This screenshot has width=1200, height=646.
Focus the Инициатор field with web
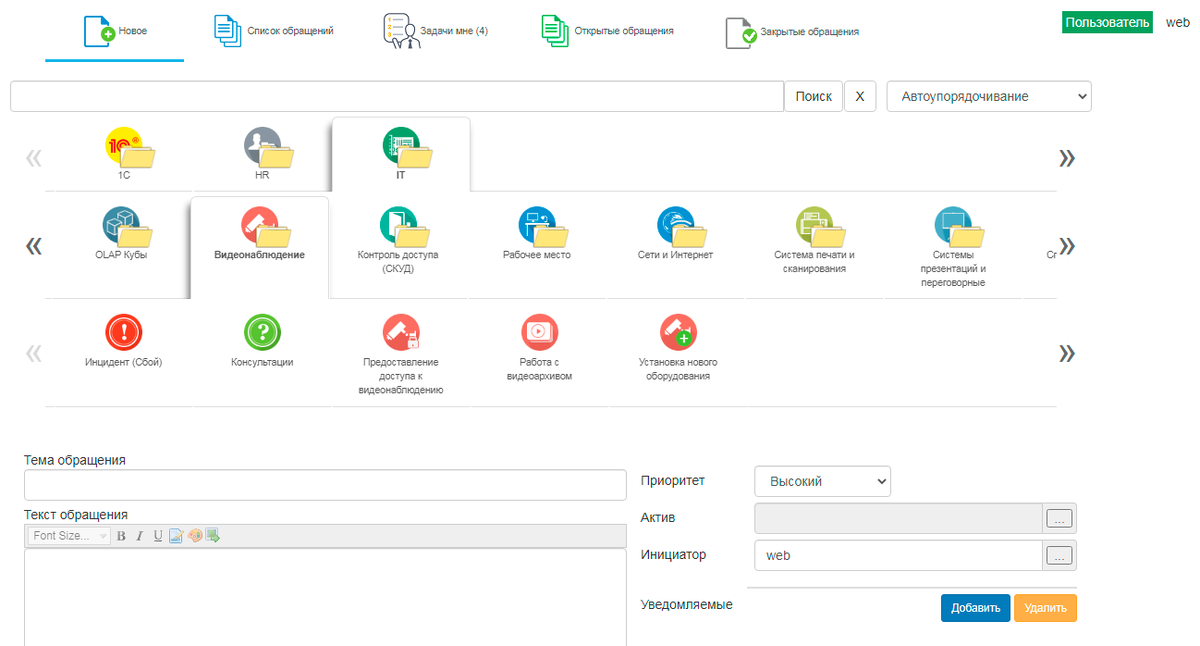[898, 555]
